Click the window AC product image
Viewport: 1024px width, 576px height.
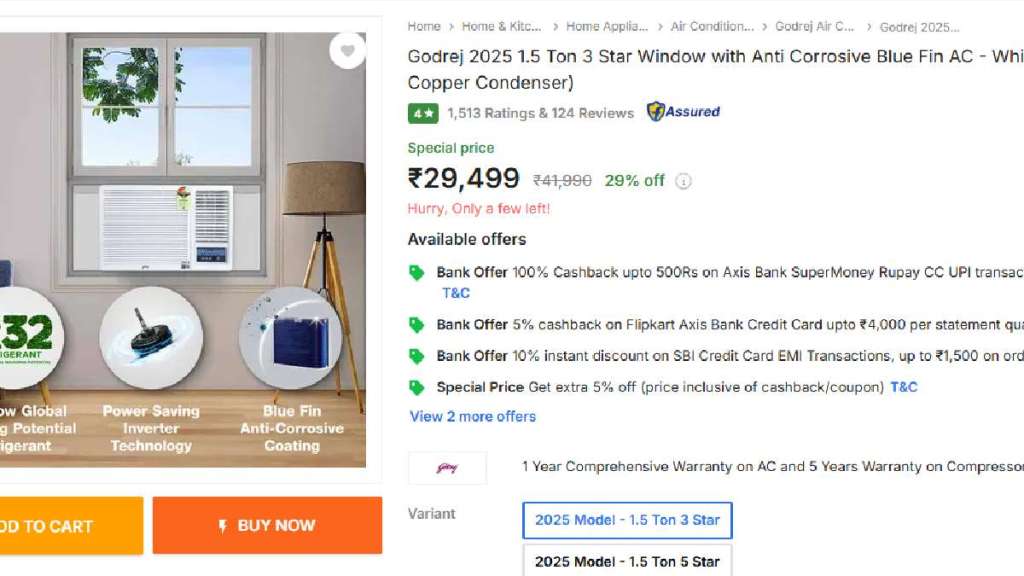(166, 228)
